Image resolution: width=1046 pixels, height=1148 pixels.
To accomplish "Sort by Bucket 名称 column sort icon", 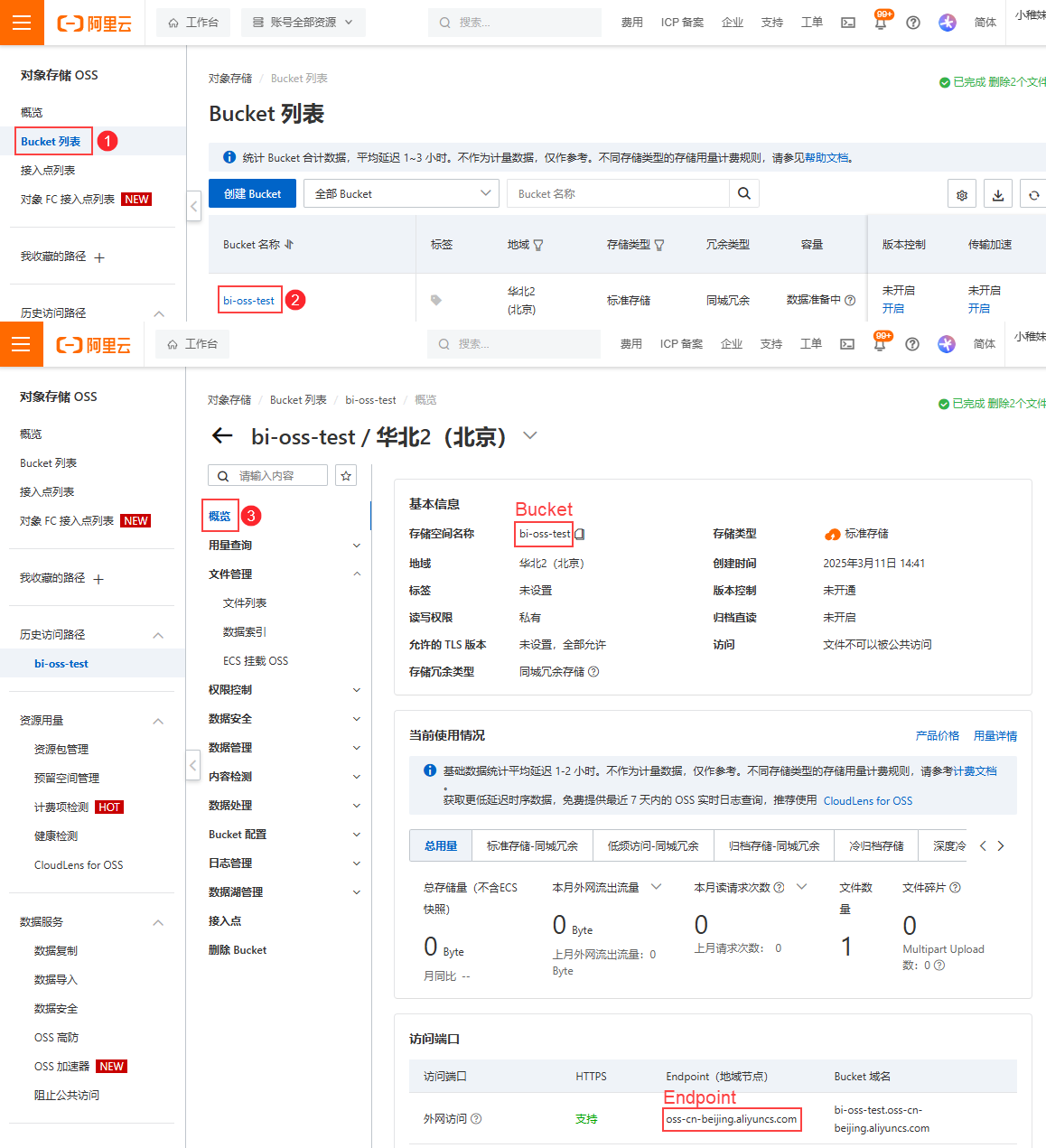I will [289, 245].
